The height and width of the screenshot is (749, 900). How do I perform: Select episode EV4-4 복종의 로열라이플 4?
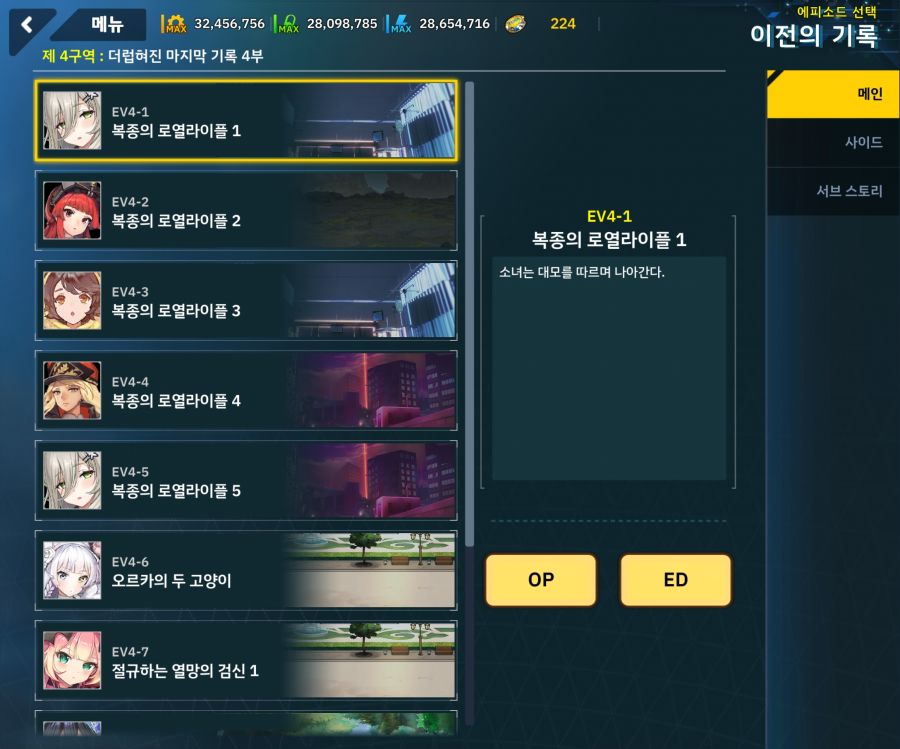[x=246, y=391]
